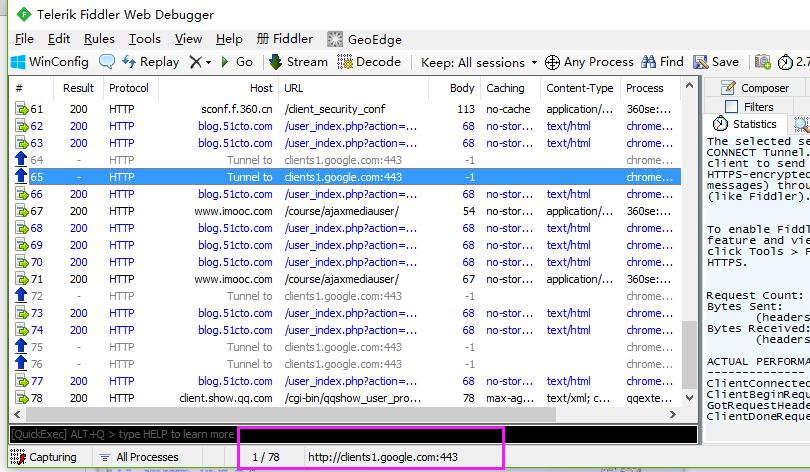
Task: Click the Remove X icon
Action: tap(195, 62)
